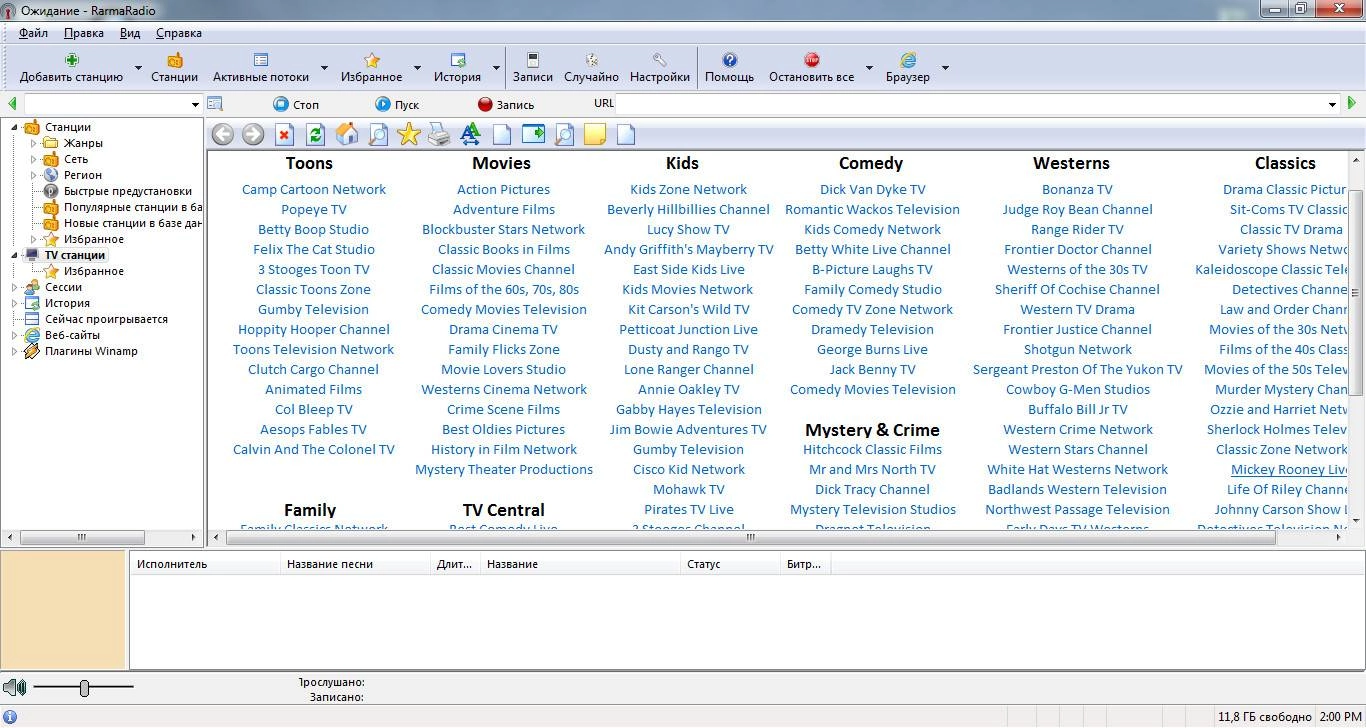Viewport: 1366px width, 728px height.
Task: Click the printer icon
Action: [439, 134]
